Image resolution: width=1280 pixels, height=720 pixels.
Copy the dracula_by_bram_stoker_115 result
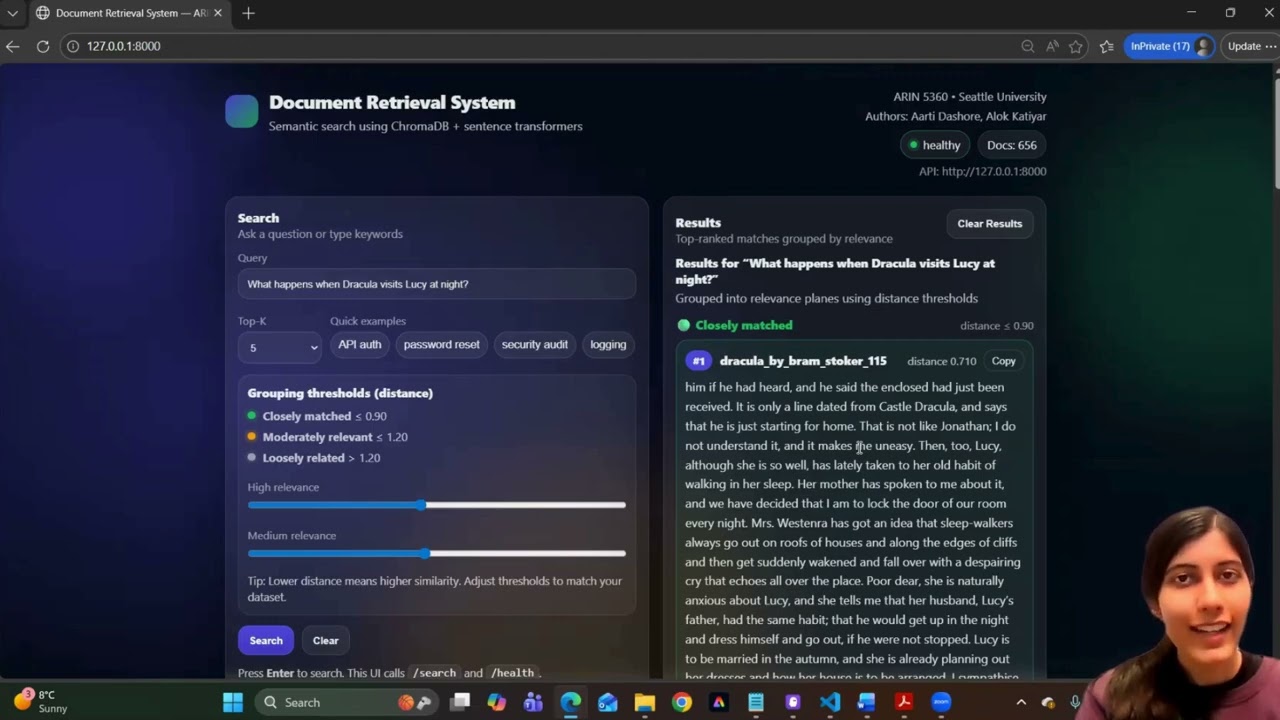click(1003, 361)
